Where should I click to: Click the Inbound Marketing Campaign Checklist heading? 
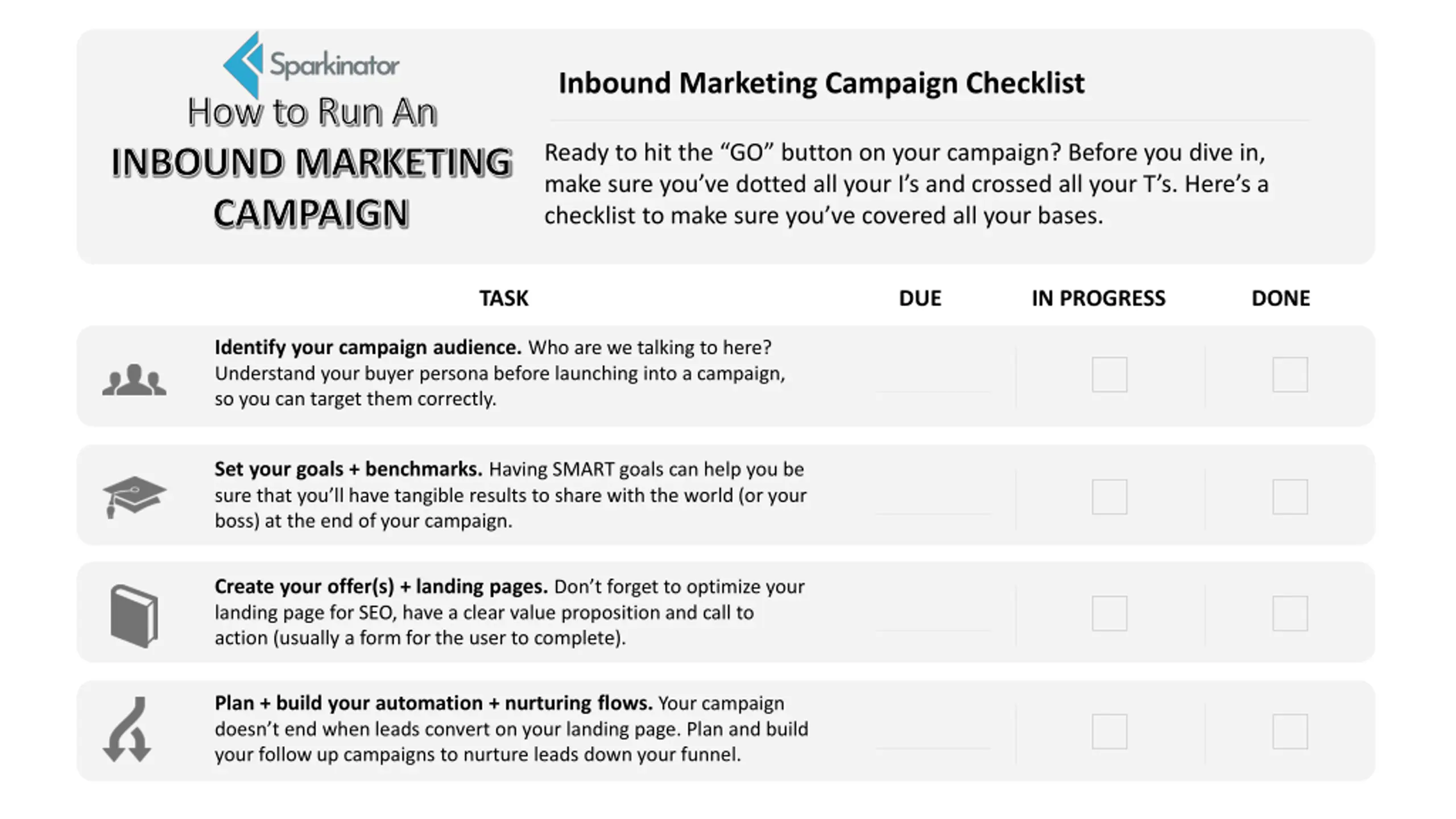tap(821, 83)
